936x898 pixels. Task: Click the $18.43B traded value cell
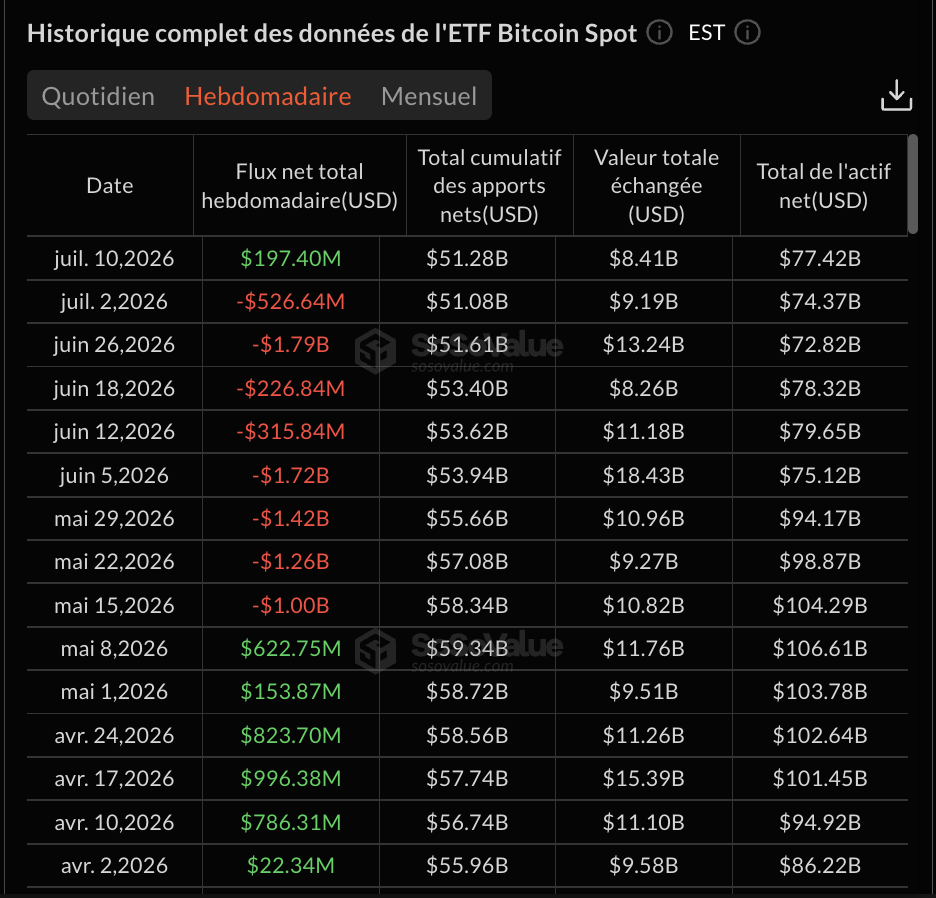coord(644,476)
